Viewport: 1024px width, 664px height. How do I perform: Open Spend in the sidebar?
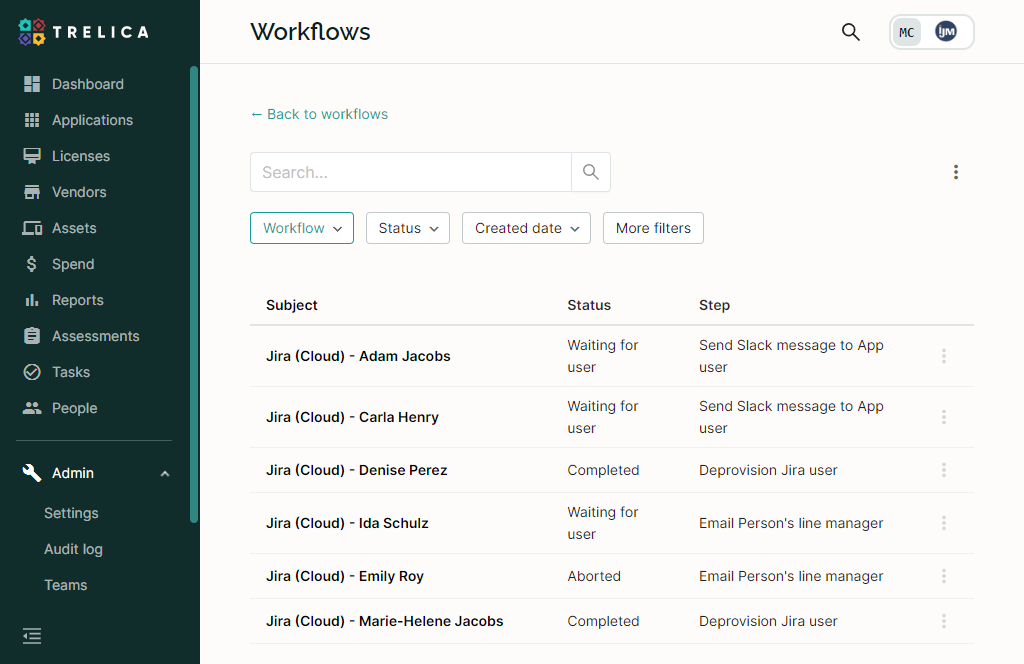click(73, 264)
